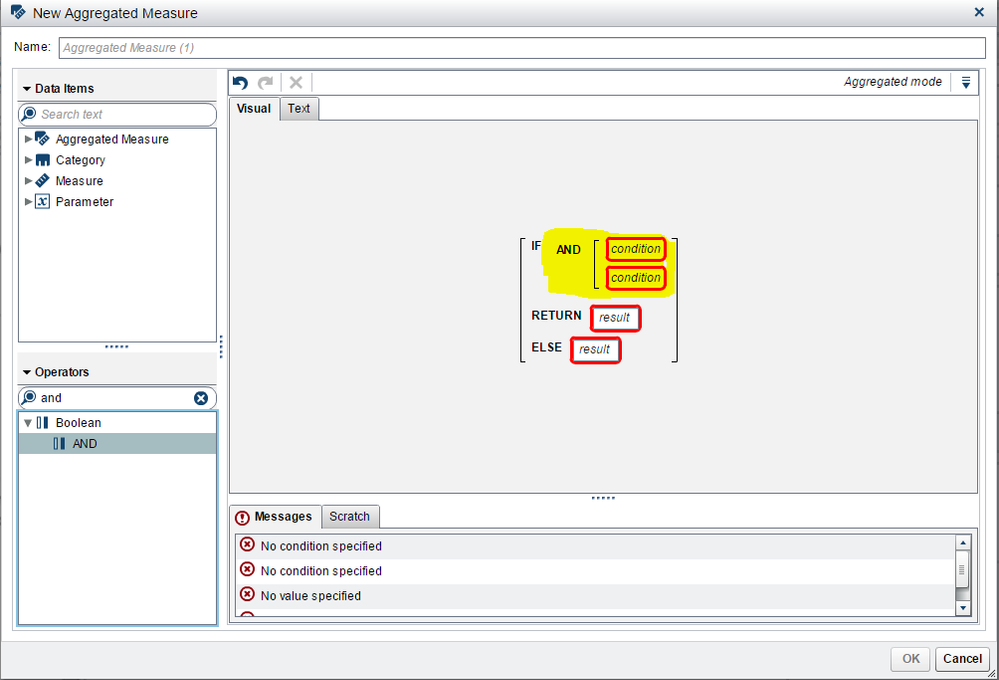Viewport: 999px width, 680px height.
Task: Click the Operators search magnifier icon
Action: pos(29,398)
